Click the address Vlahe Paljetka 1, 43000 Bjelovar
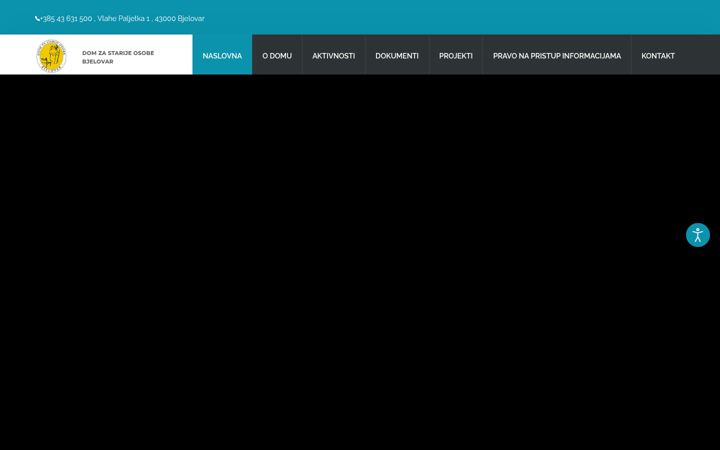The image size is (720, 450). click(x=151, y=19)
